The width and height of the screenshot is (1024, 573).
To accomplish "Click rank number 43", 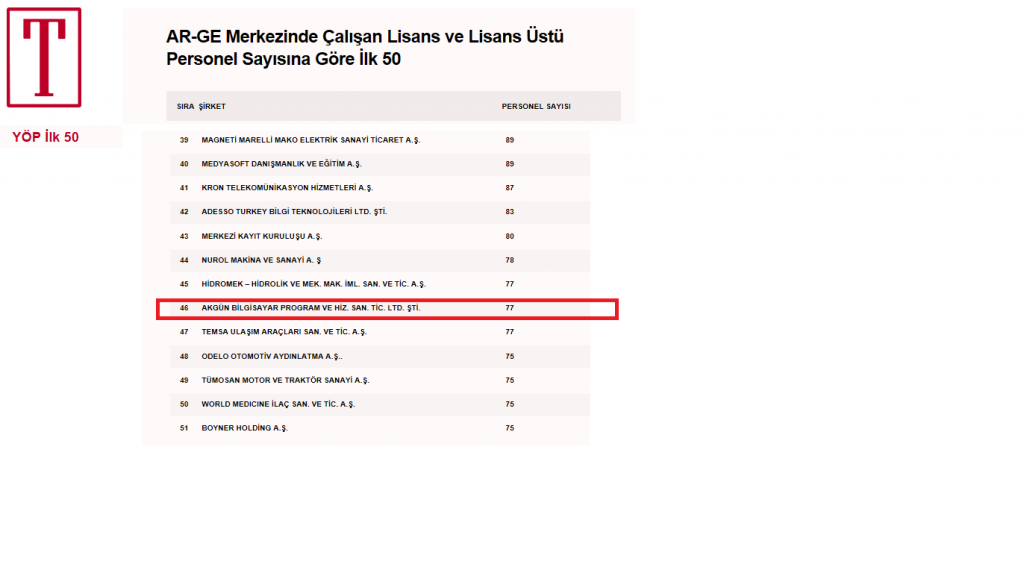I will pos(184,236).
